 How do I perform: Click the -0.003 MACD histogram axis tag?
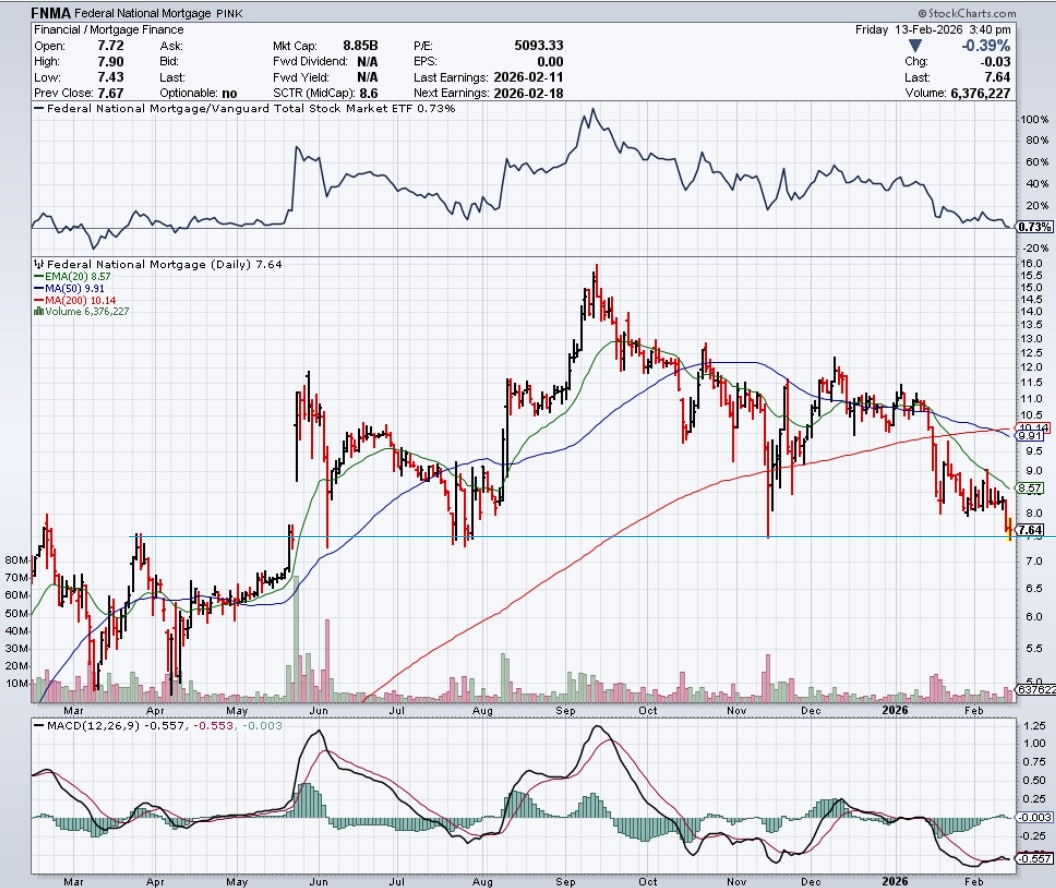click(1034, 817)
